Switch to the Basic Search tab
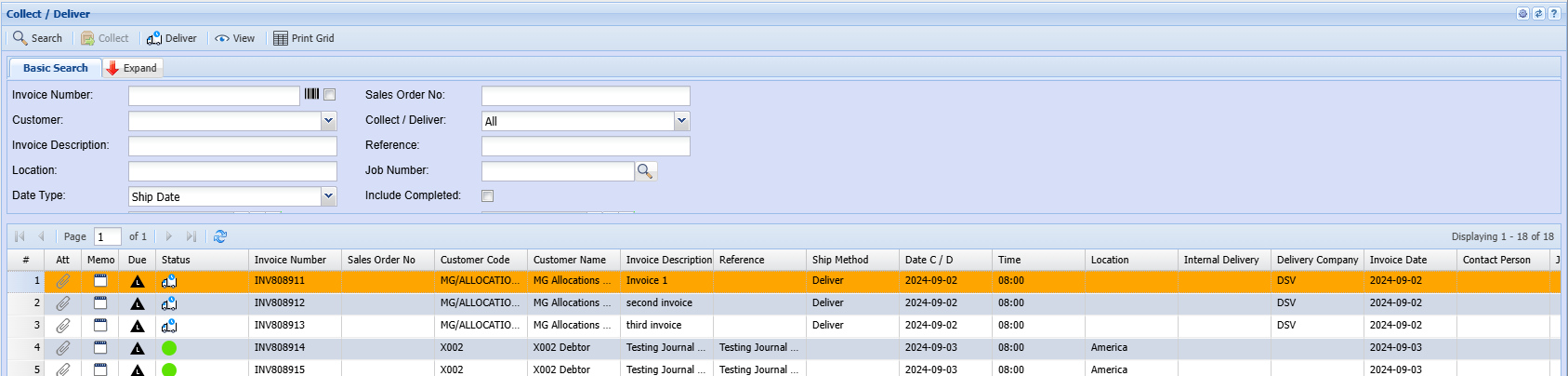Image resolution: width=1568 pixels, height=376 pixels. (x=55, y=68)
